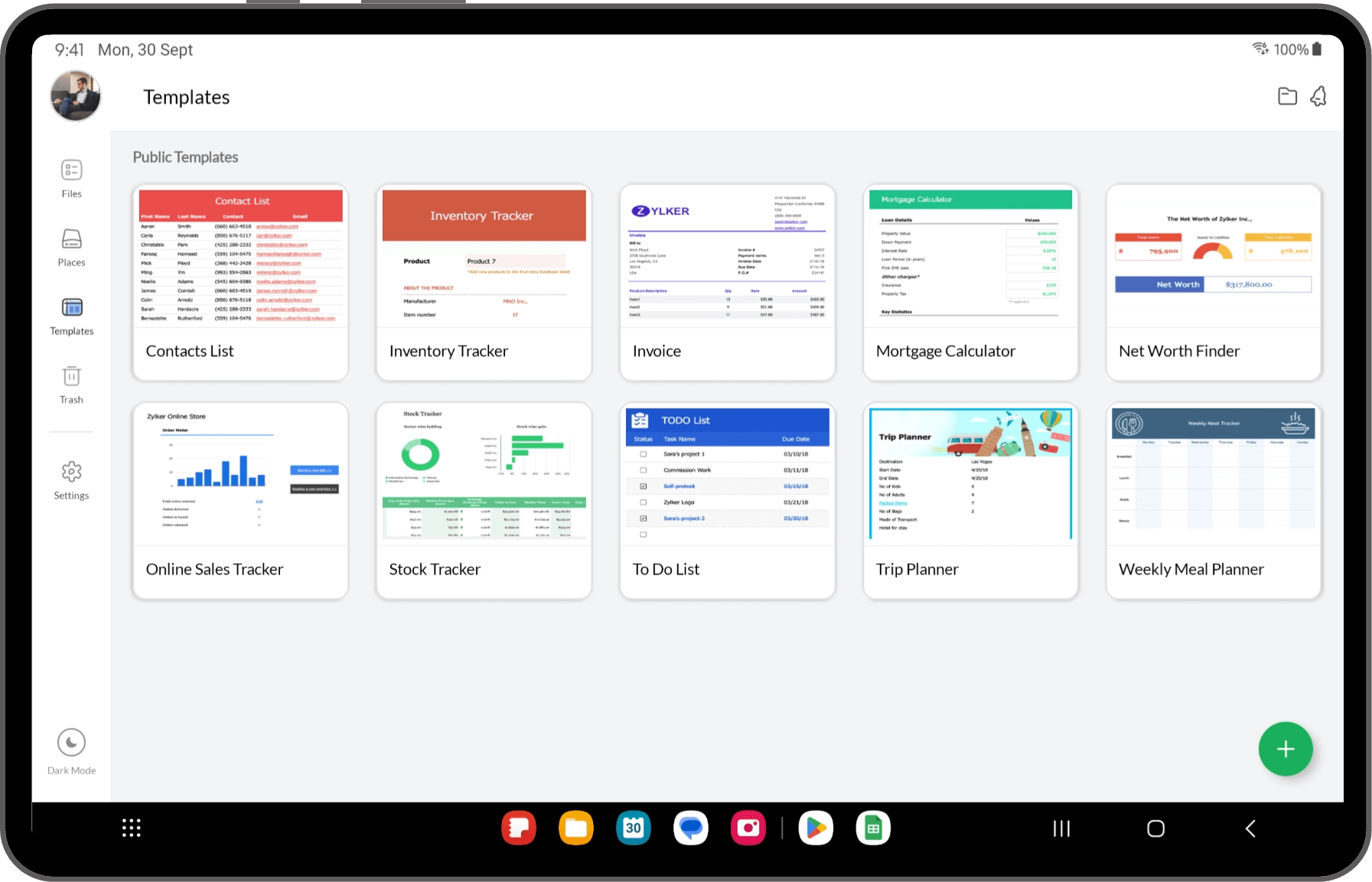Select the Templates tab in the sidebar
Image resolution: width=1372 pixels, height=882 pixels.
pyautogui.click(x=71, y=315)
